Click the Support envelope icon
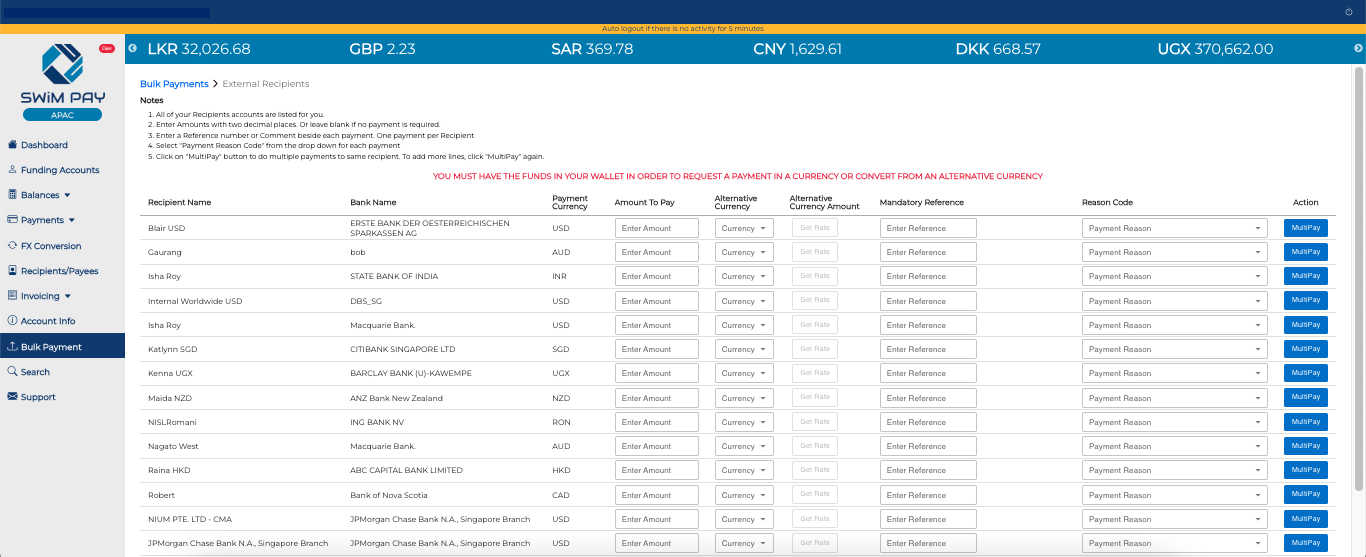This screenshot has height=557, width=1366. (x=12, y=397)
